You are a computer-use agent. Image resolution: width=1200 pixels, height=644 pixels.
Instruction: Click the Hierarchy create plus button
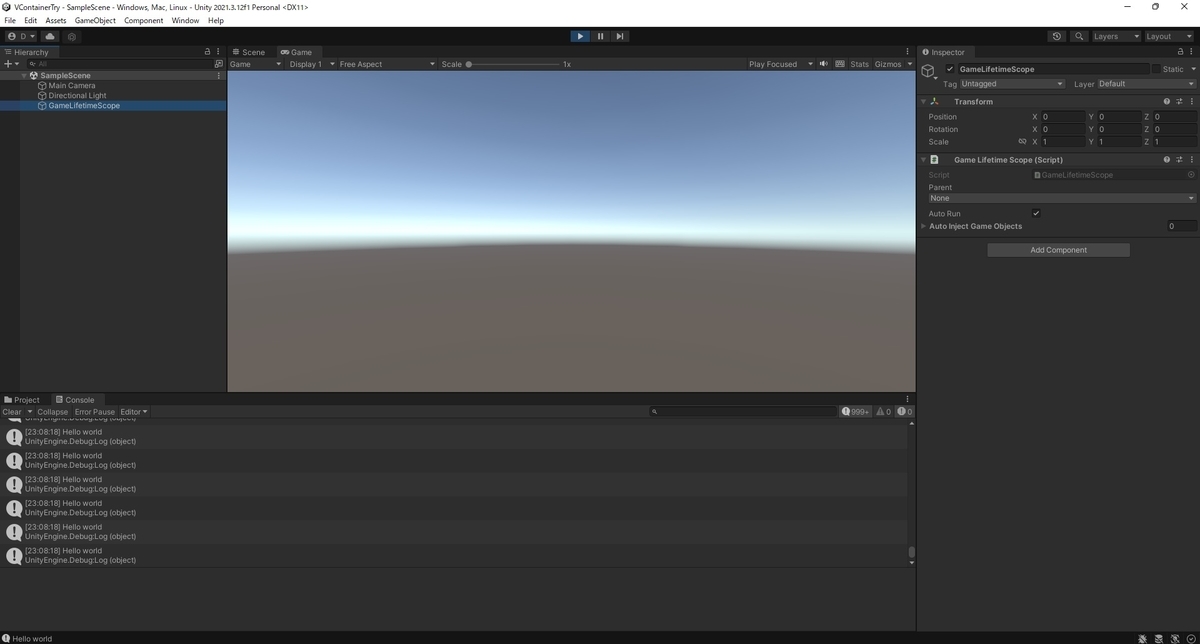pos(8,63)
